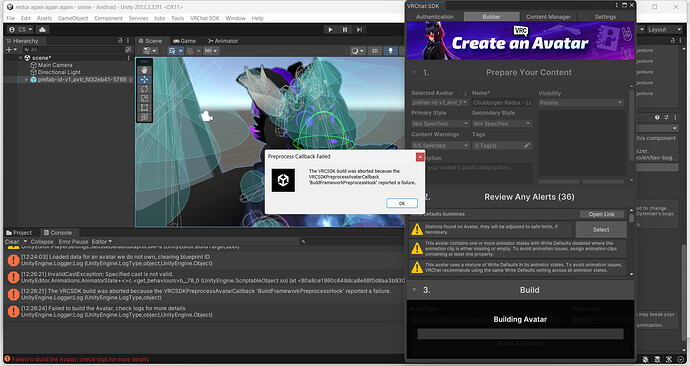Switch to Content Manager tab

pos(548,17)
